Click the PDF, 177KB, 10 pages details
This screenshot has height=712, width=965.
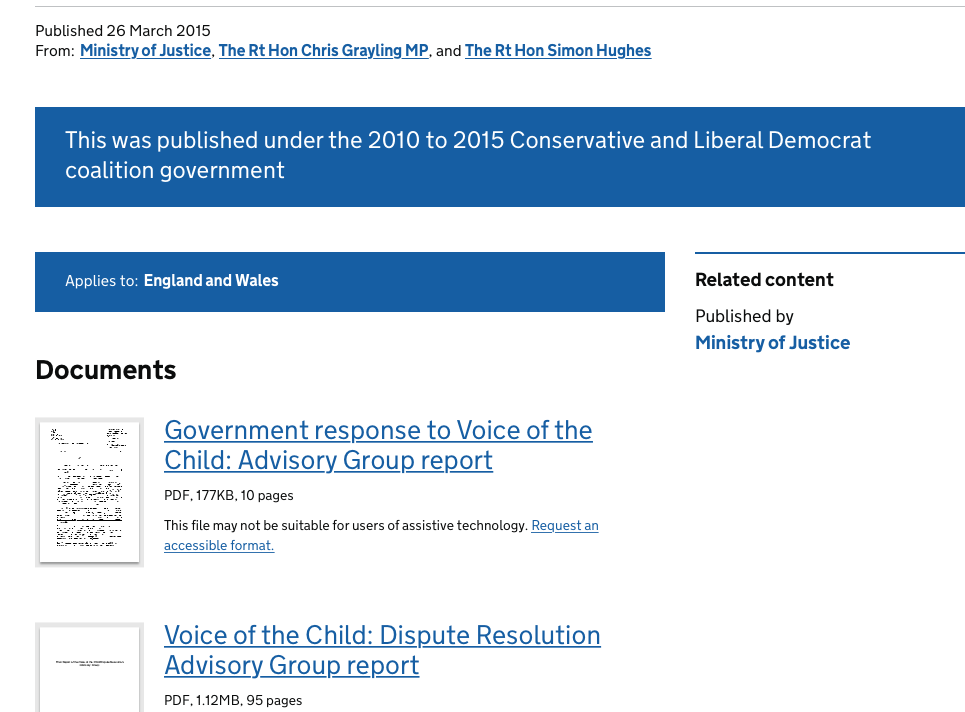coord(229,495)
